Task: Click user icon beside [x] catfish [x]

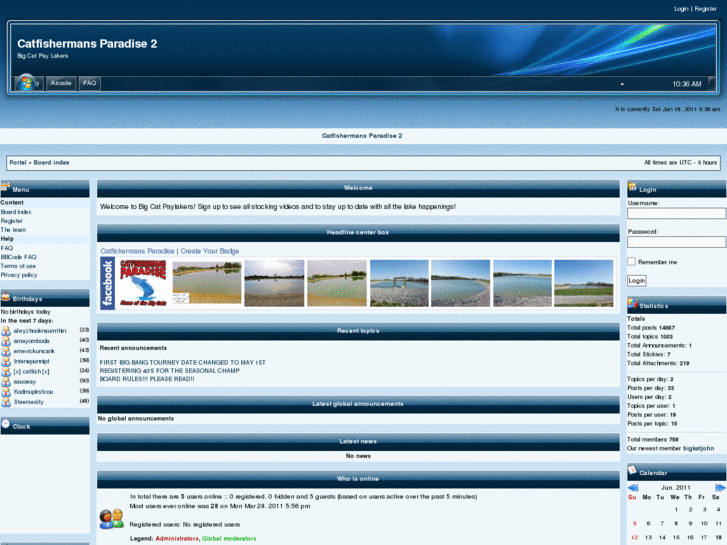Action: tap(6, 372)
